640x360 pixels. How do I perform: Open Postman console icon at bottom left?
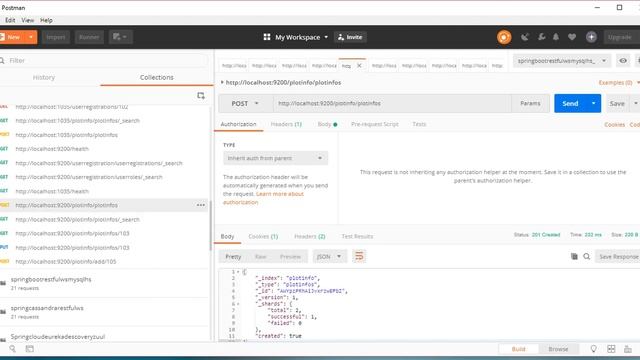(x=29, y=349)
